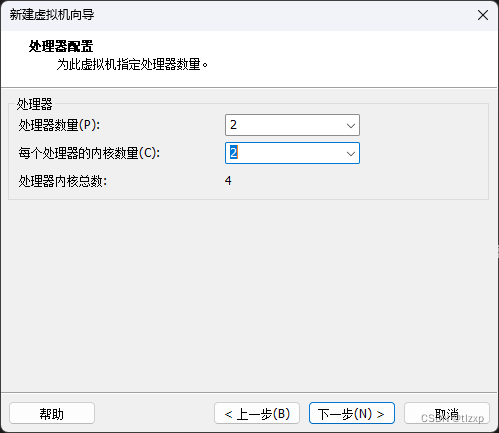Screen dimensions: 499x433
Task: Expand 每个处理器的内核数量 dropdown arrow
Action: (351, 154)
